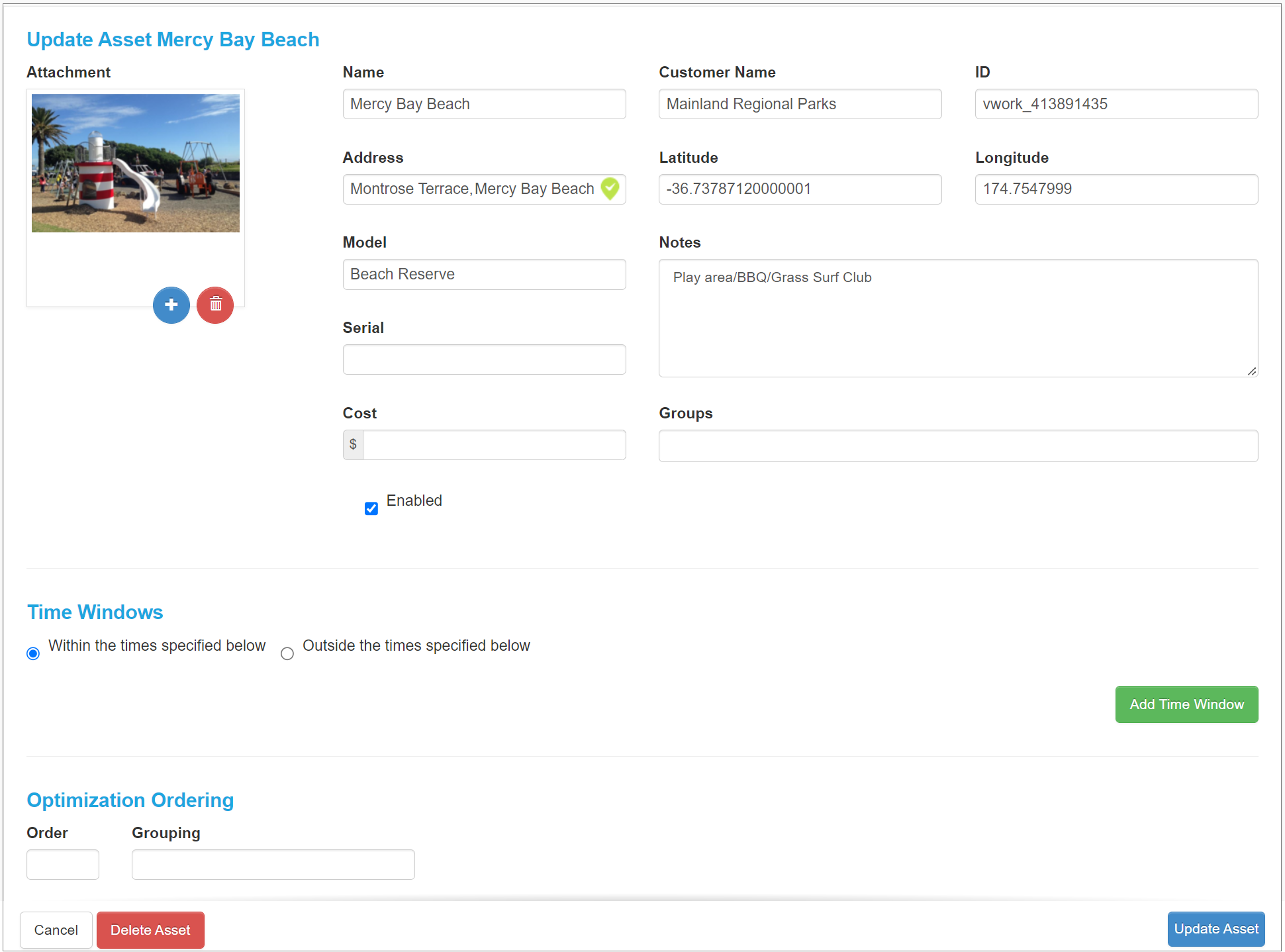Click the red trash delete attachment icon
The image size is (1285, 952).
coord(215,305)
